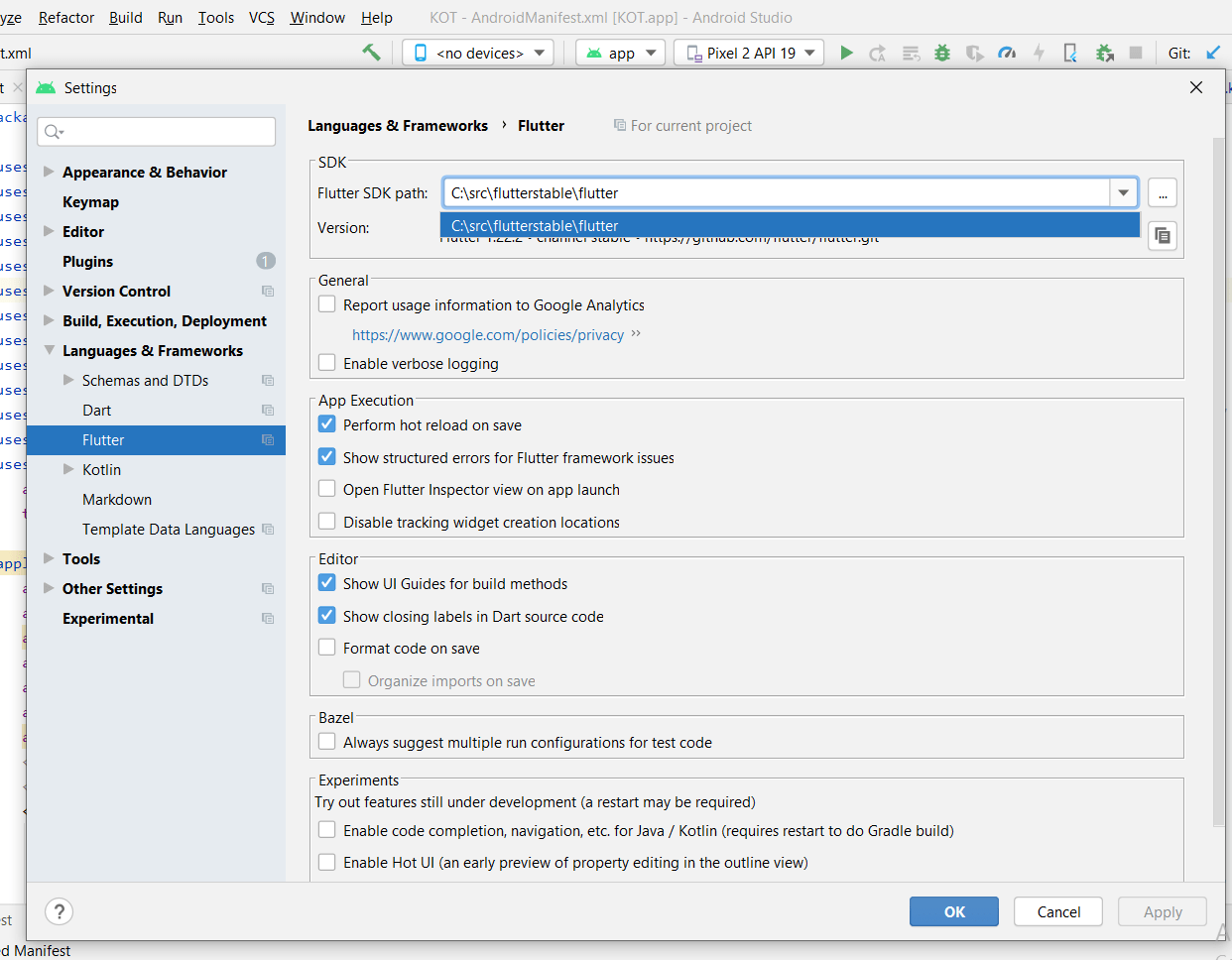Select Dart in the settings tree
This screenshot has height=960, width=1232.
pos(97,410)
